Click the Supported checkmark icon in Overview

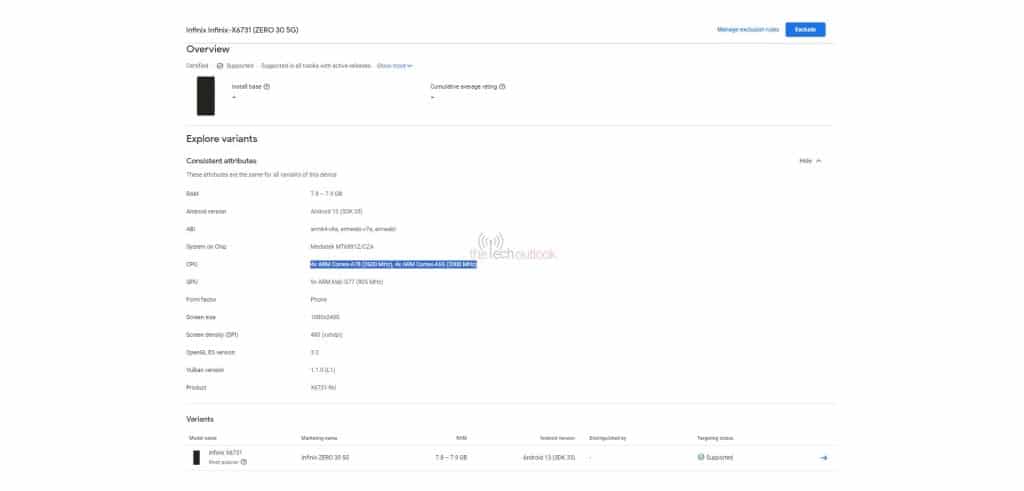click(x=220, y=66)
